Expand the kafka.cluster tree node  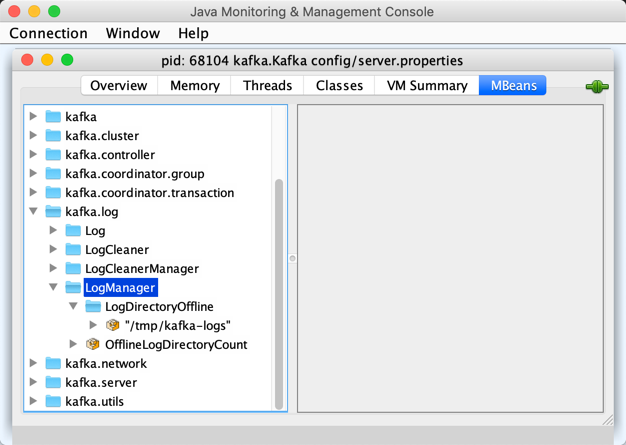coord(34,136)
